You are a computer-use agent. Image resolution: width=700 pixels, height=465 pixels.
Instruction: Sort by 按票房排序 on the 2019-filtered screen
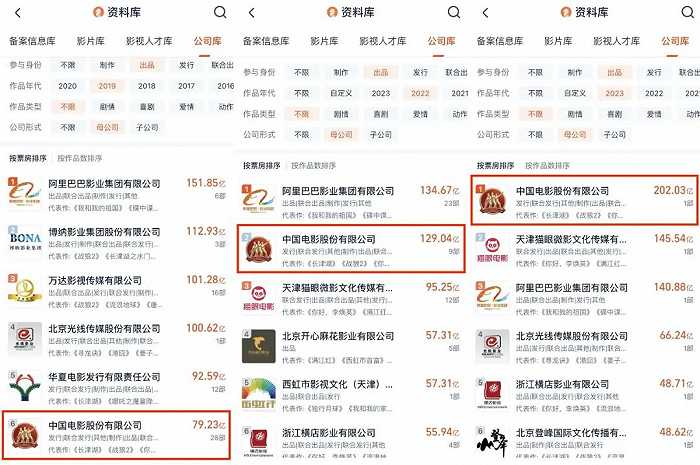28,158
